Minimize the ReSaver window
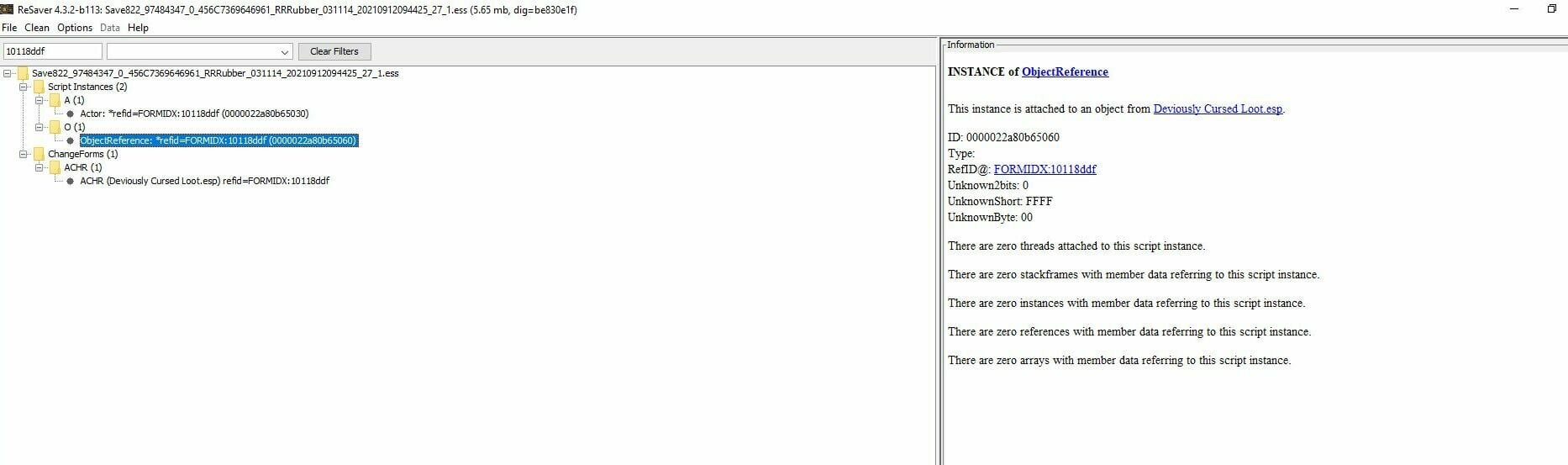This screenshot has width=1568, height=465. pos(1514,9)
